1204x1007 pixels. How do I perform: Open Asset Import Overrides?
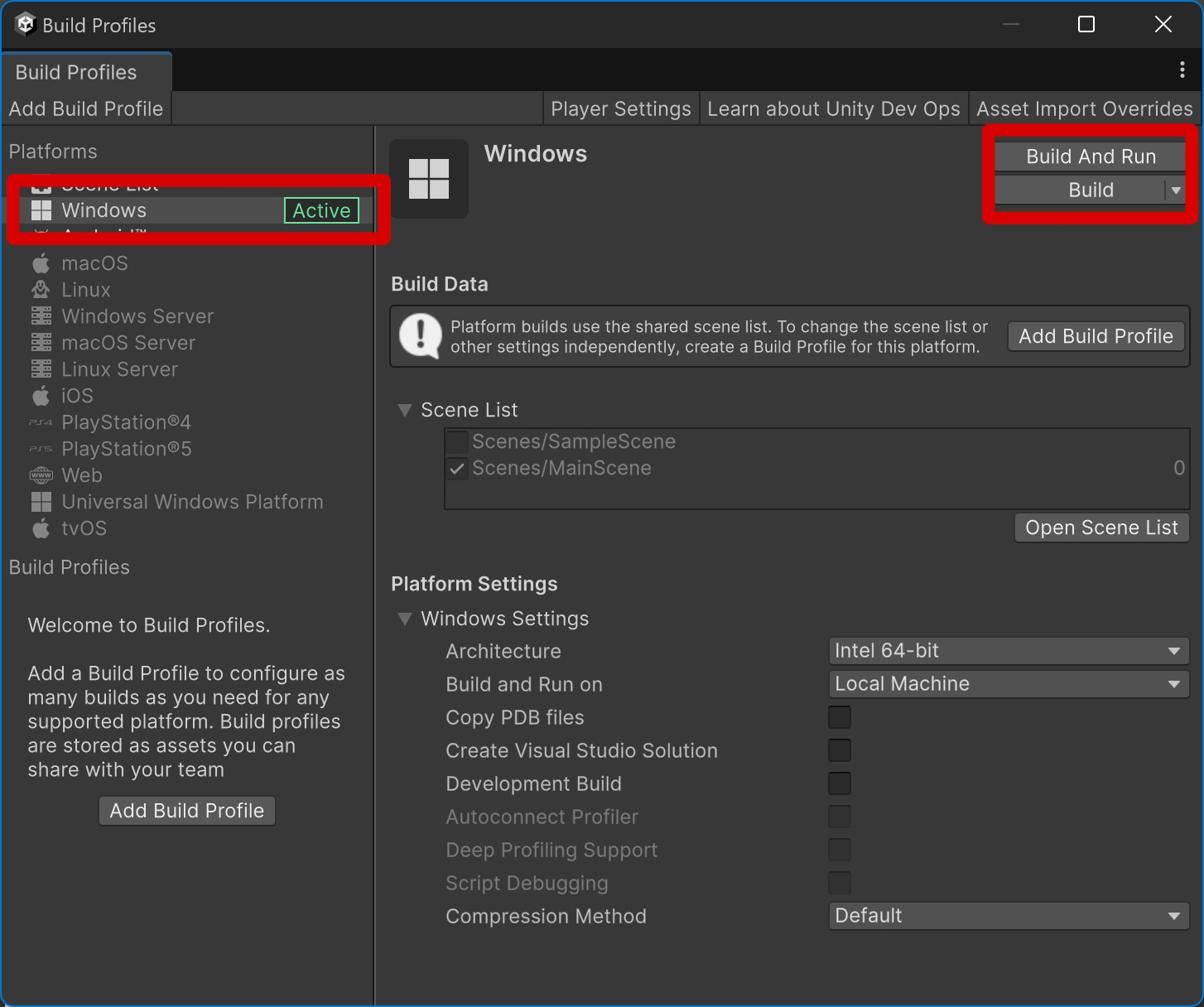click(x=1085, y=108)
